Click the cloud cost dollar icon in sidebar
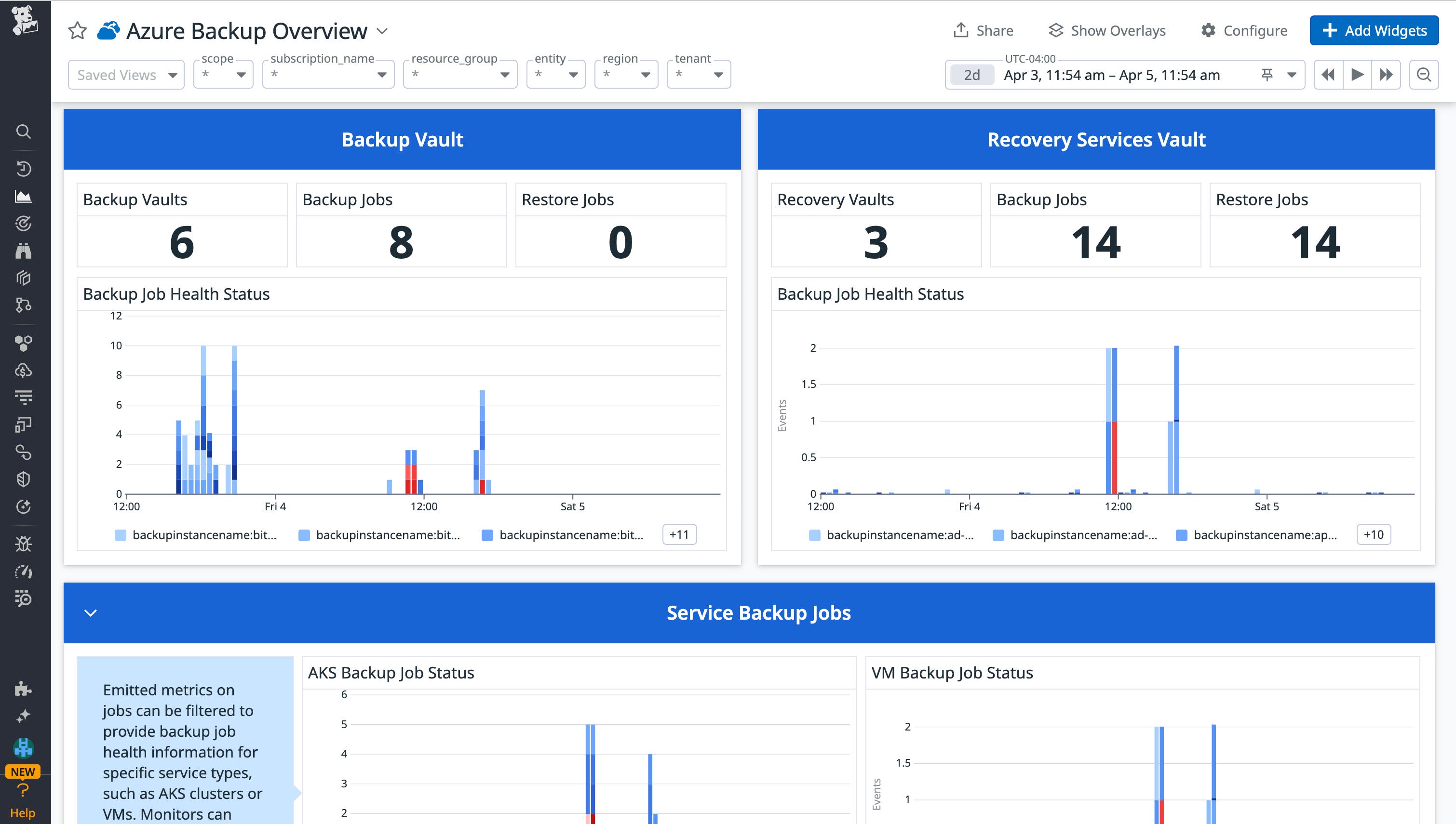The height and width of the screenshot is (824, 1456). click(23, 371)
